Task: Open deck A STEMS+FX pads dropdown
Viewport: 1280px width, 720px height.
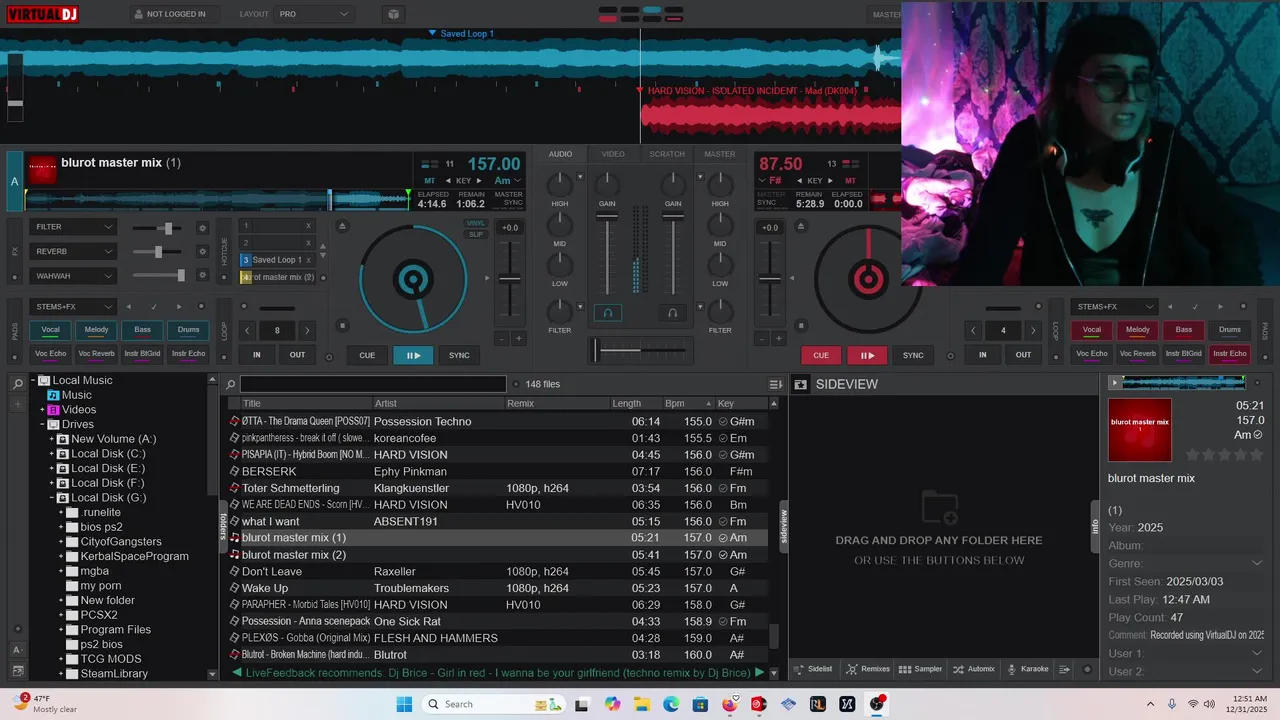Action: coord(73,307)
